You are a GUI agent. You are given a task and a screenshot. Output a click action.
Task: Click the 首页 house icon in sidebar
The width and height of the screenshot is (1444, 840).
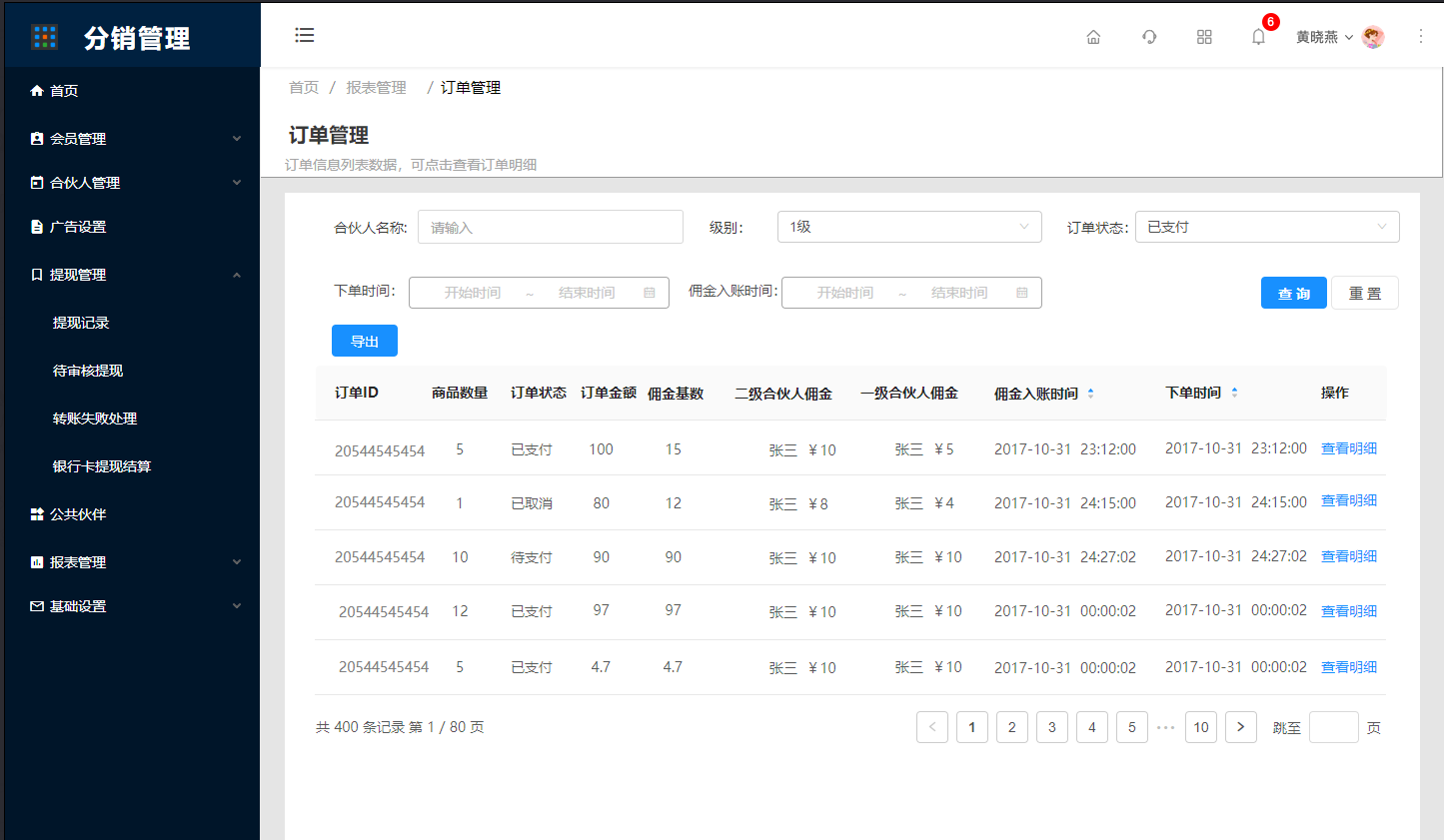[37, 91]
